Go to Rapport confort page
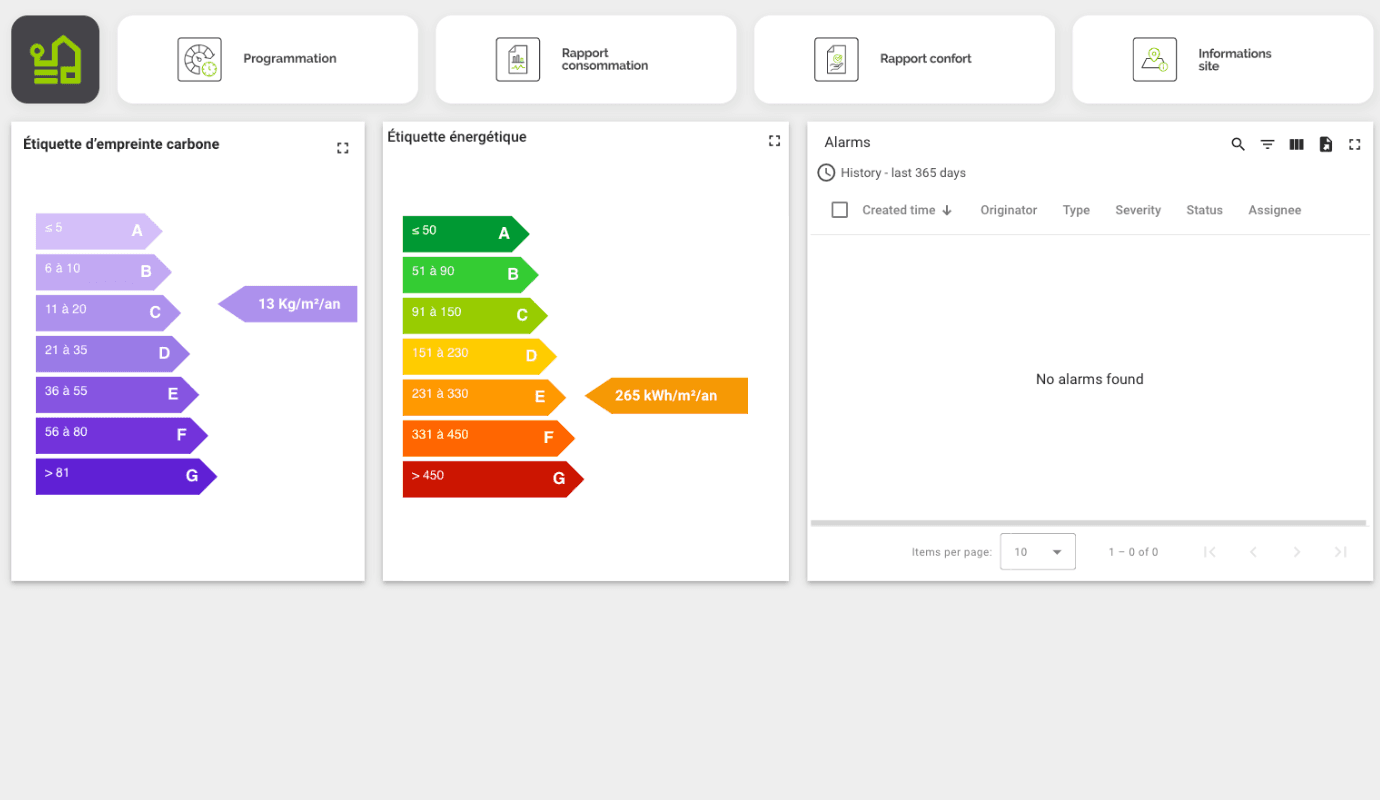1380x800 pixels. click(x=904, y=59)
